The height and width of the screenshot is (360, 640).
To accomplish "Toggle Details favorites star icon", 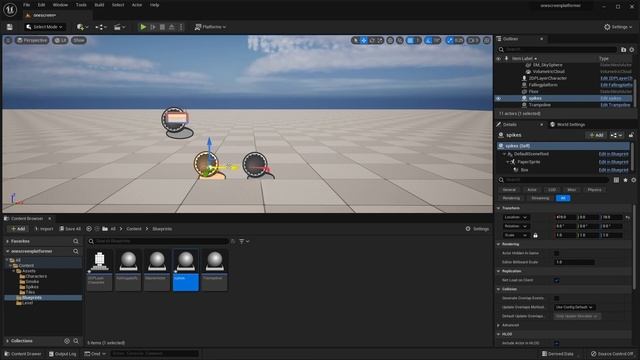I will coord(625,180).
